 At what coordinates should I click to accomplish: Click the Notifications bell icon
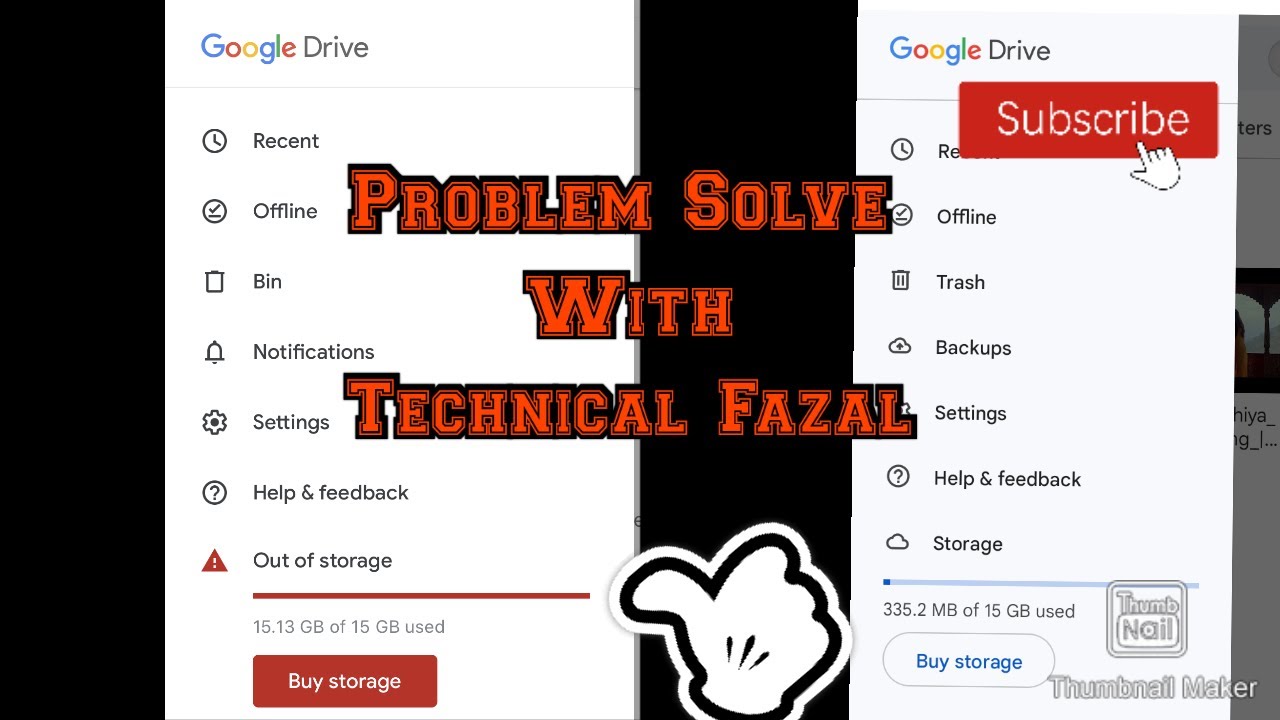pos(214,352)
